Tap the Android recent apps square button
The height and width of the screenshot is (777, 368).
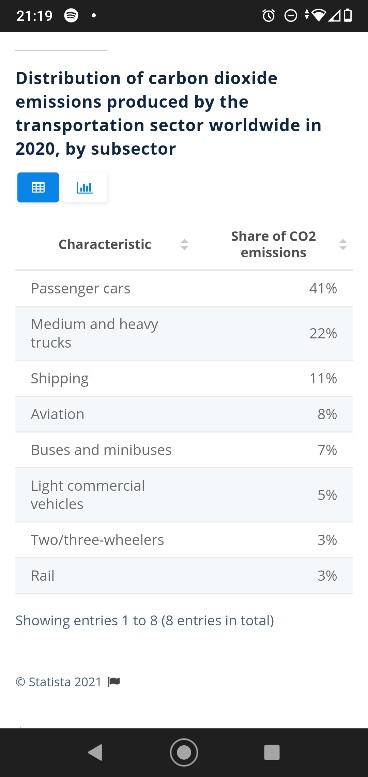point(271,752)
